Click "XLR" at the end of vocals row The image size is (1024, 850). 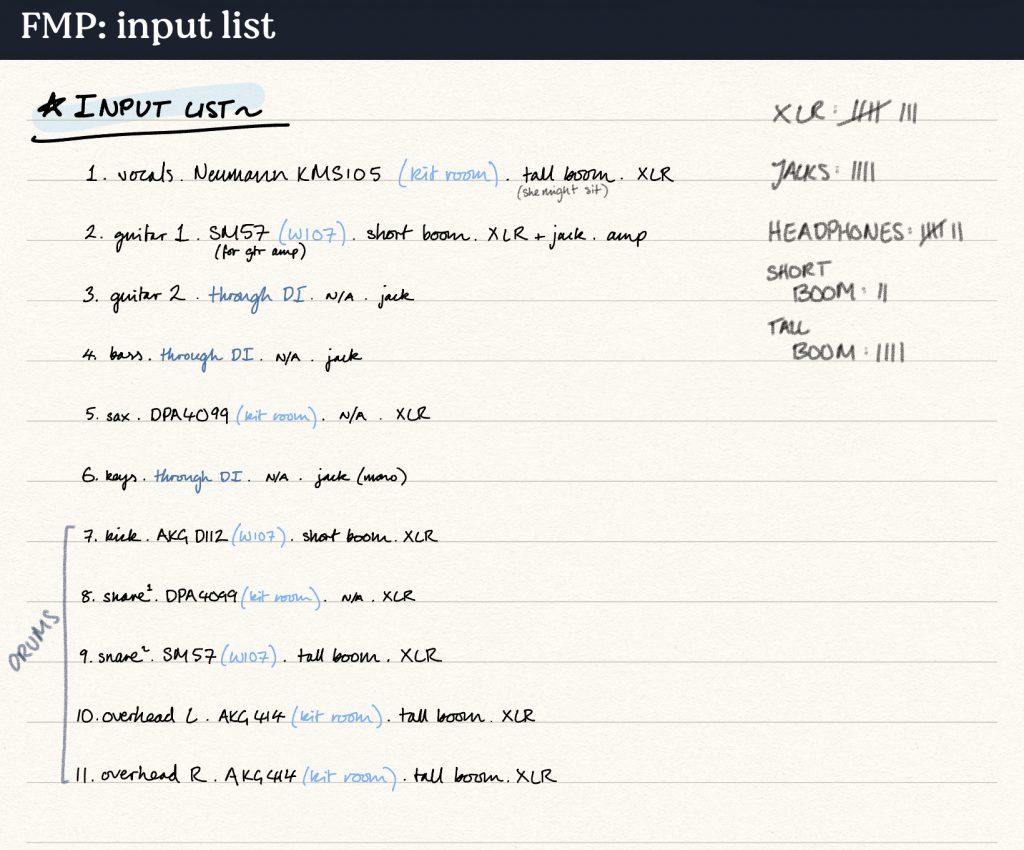(655, 174)
